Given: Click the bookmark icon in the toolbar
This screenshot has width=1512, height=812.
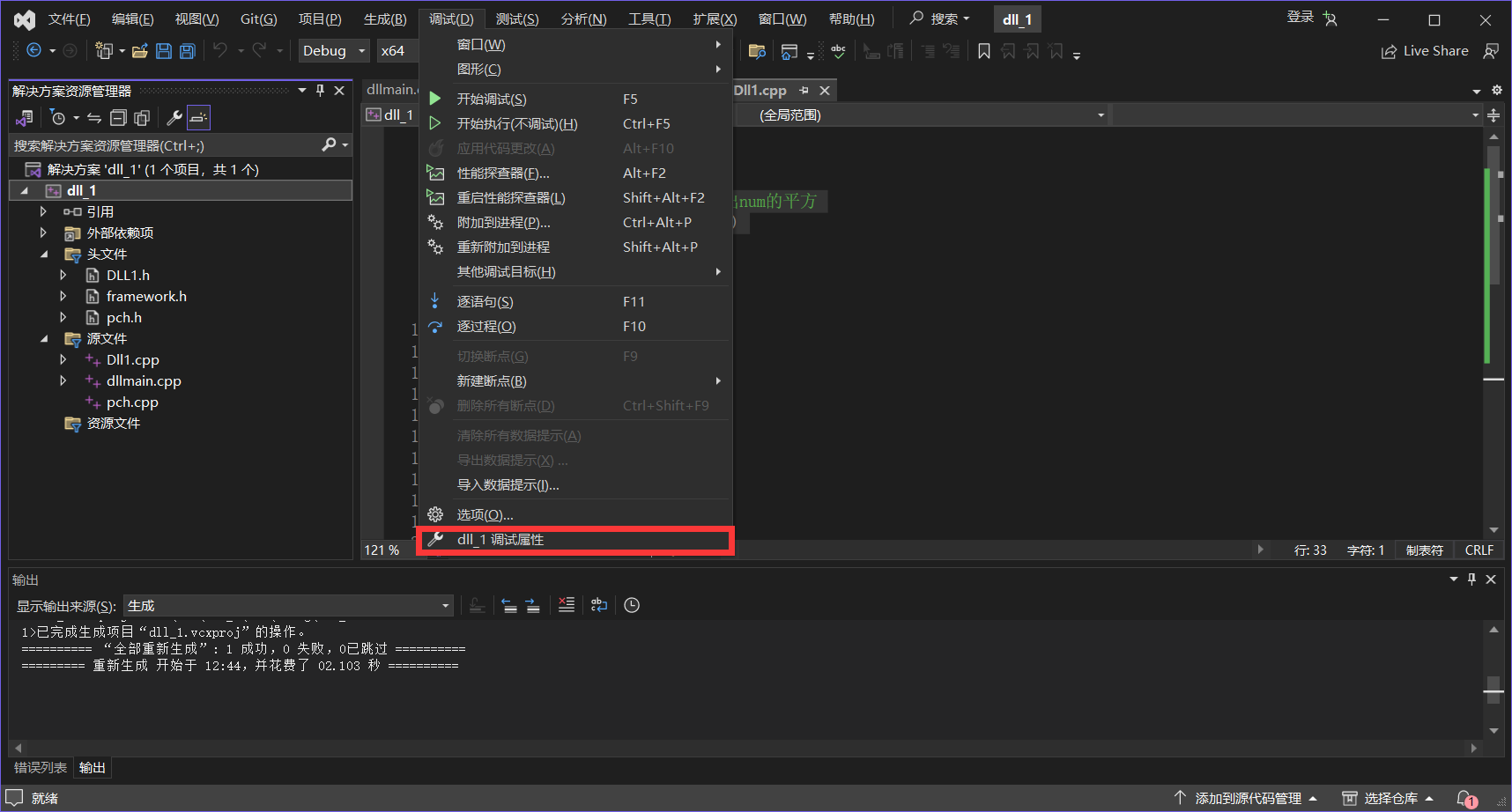Looking at the screenshot, I should pyautogui.click(x=984, y=51).
